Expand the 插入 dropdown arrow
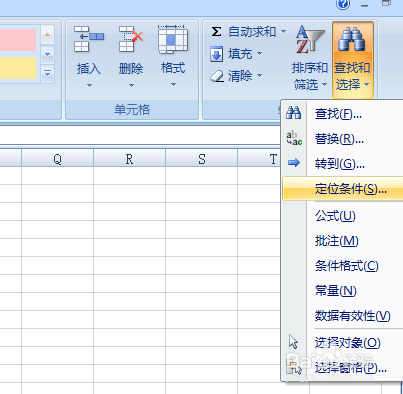This screenshot has height=394, width=403. point(89,86)
